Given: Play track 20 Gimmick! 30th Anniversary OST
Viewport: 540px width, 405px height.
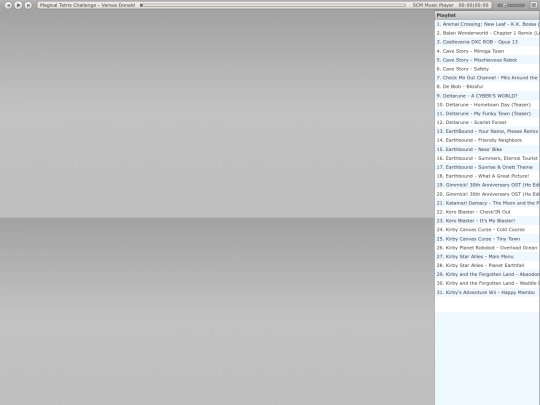Looking at the screenshot, I should tap(487, 194).
